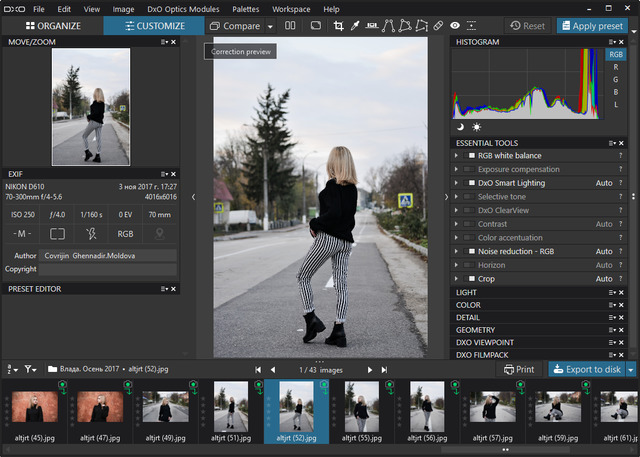Toggle the DxO Smart Lighting correction
Viewport: 640px width, 457px height.
[471, 183]
